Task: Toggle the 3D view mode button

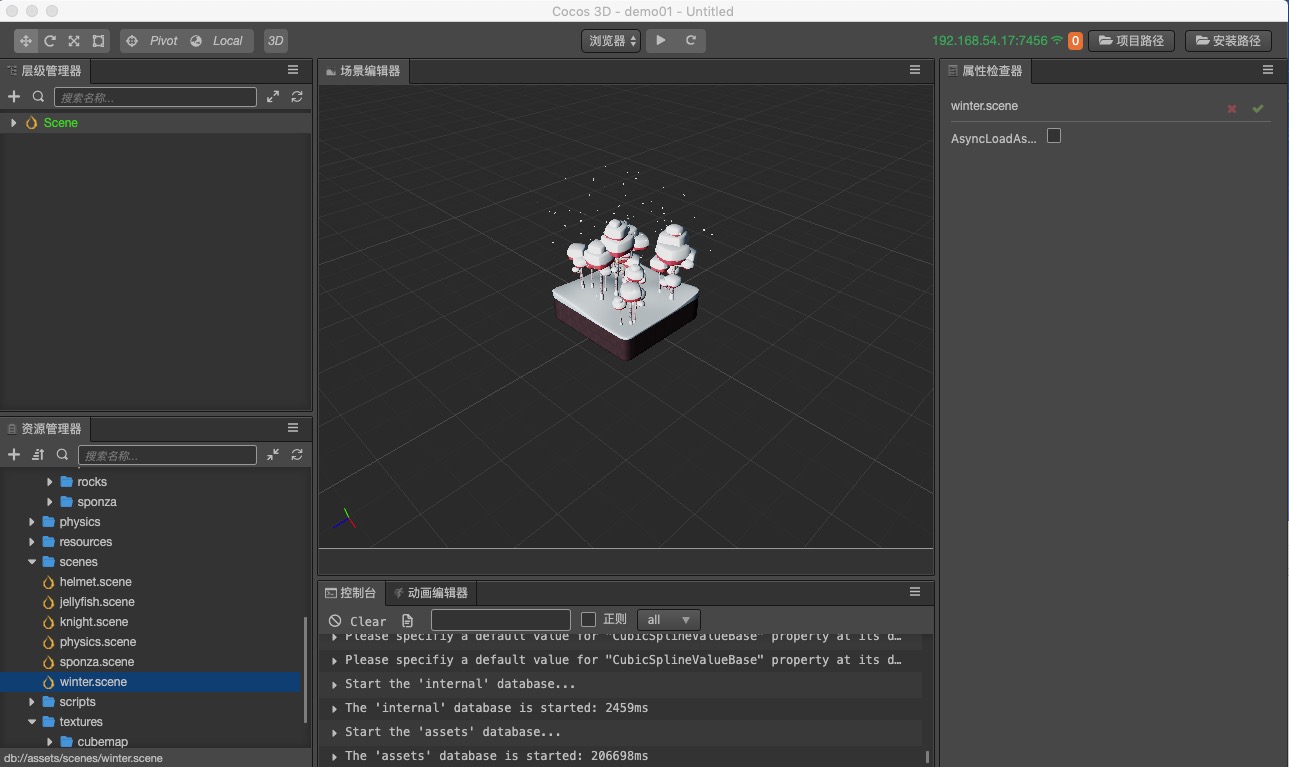Action: coord(275,41)
